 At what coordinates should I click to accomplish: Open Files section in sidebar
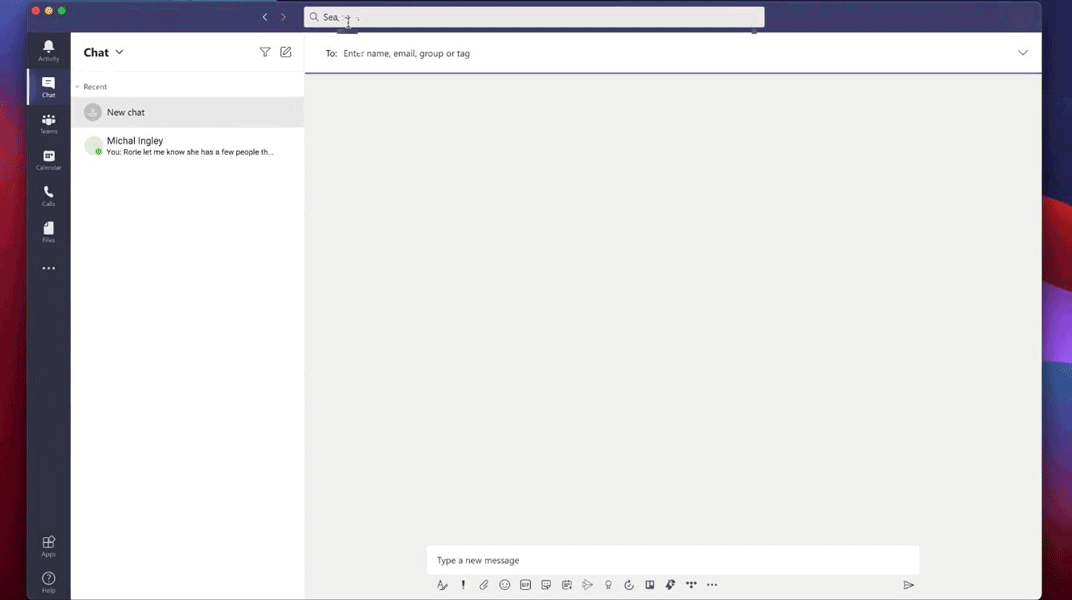pos(49,232)
